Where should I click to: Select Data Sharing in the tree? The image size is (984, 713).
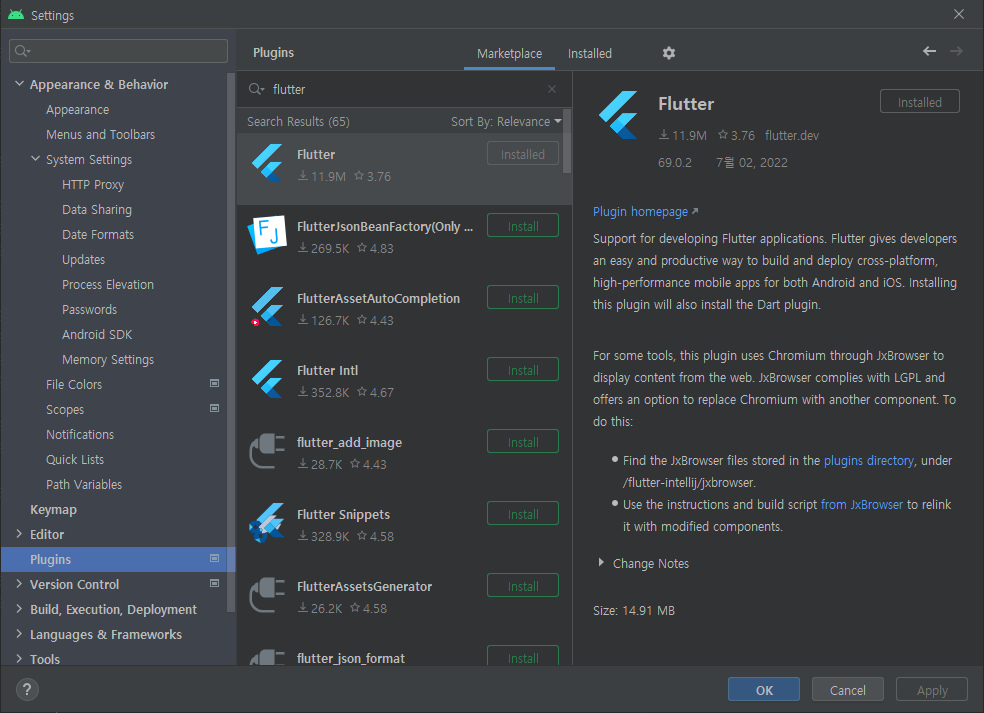tap(97, 210)
